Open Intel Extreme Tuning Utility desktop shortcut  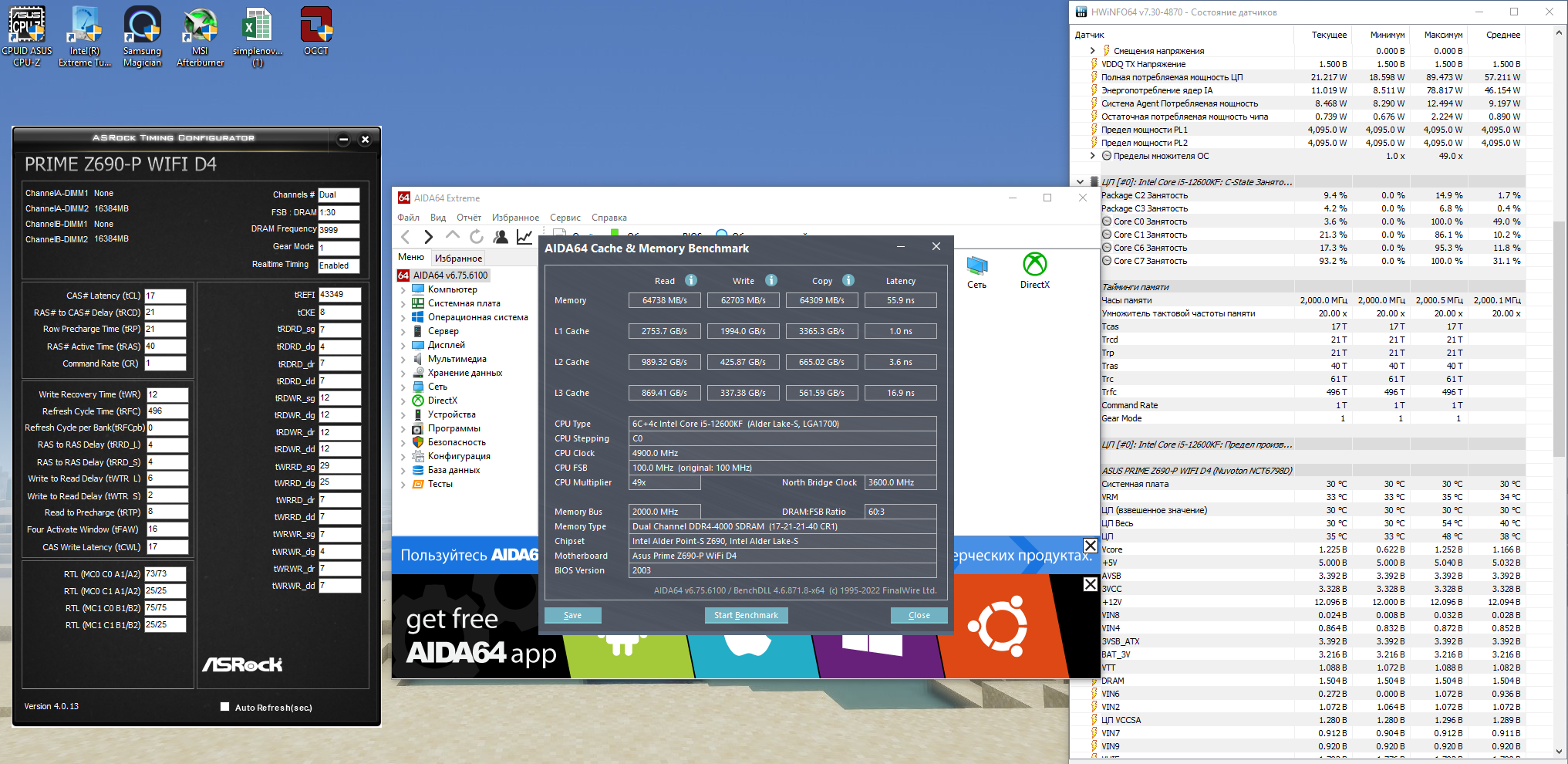click(x=85, y=36)
